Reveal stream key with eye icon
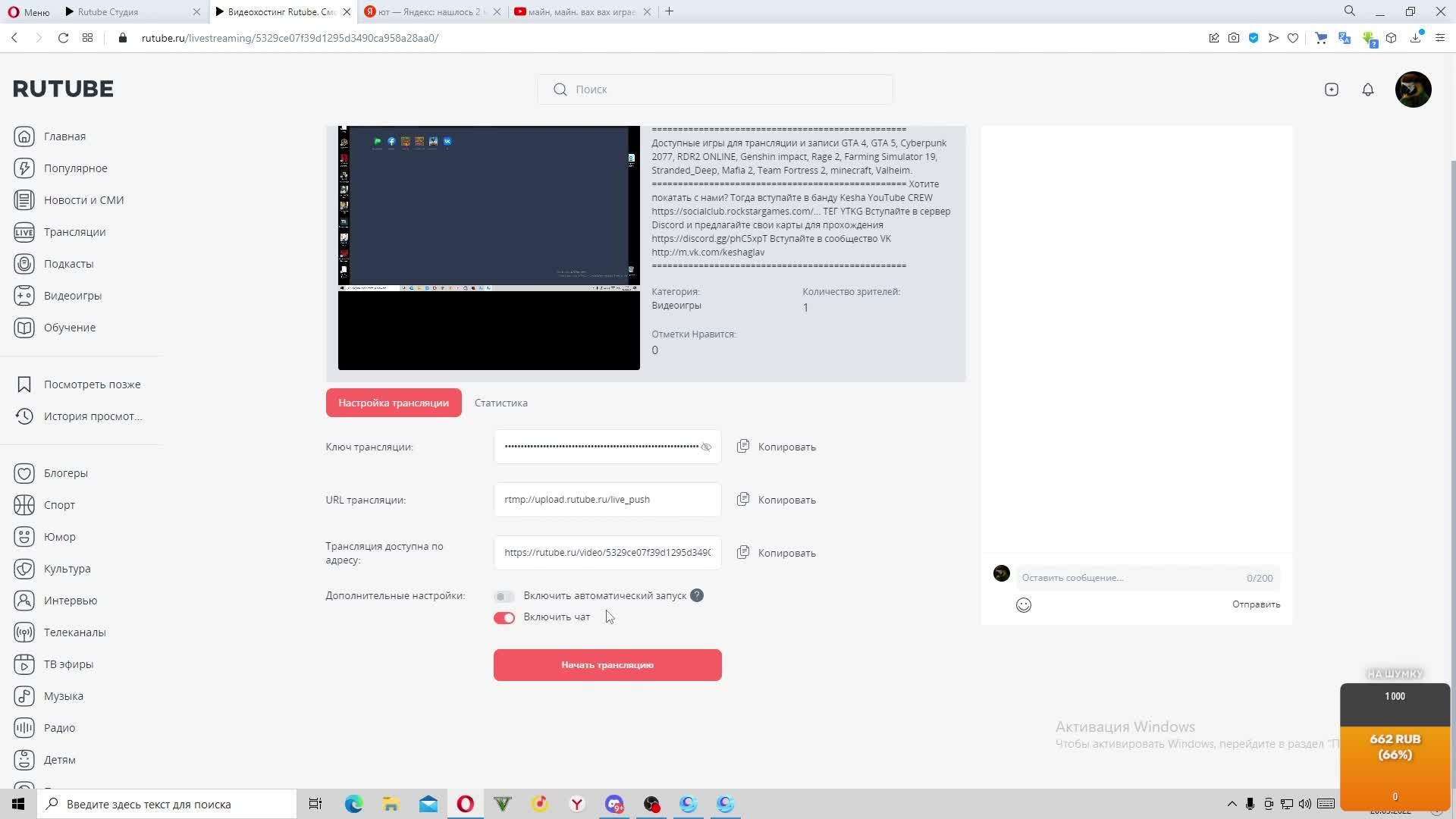This screenshot has height=819, width=1456. tap(706, 447)
